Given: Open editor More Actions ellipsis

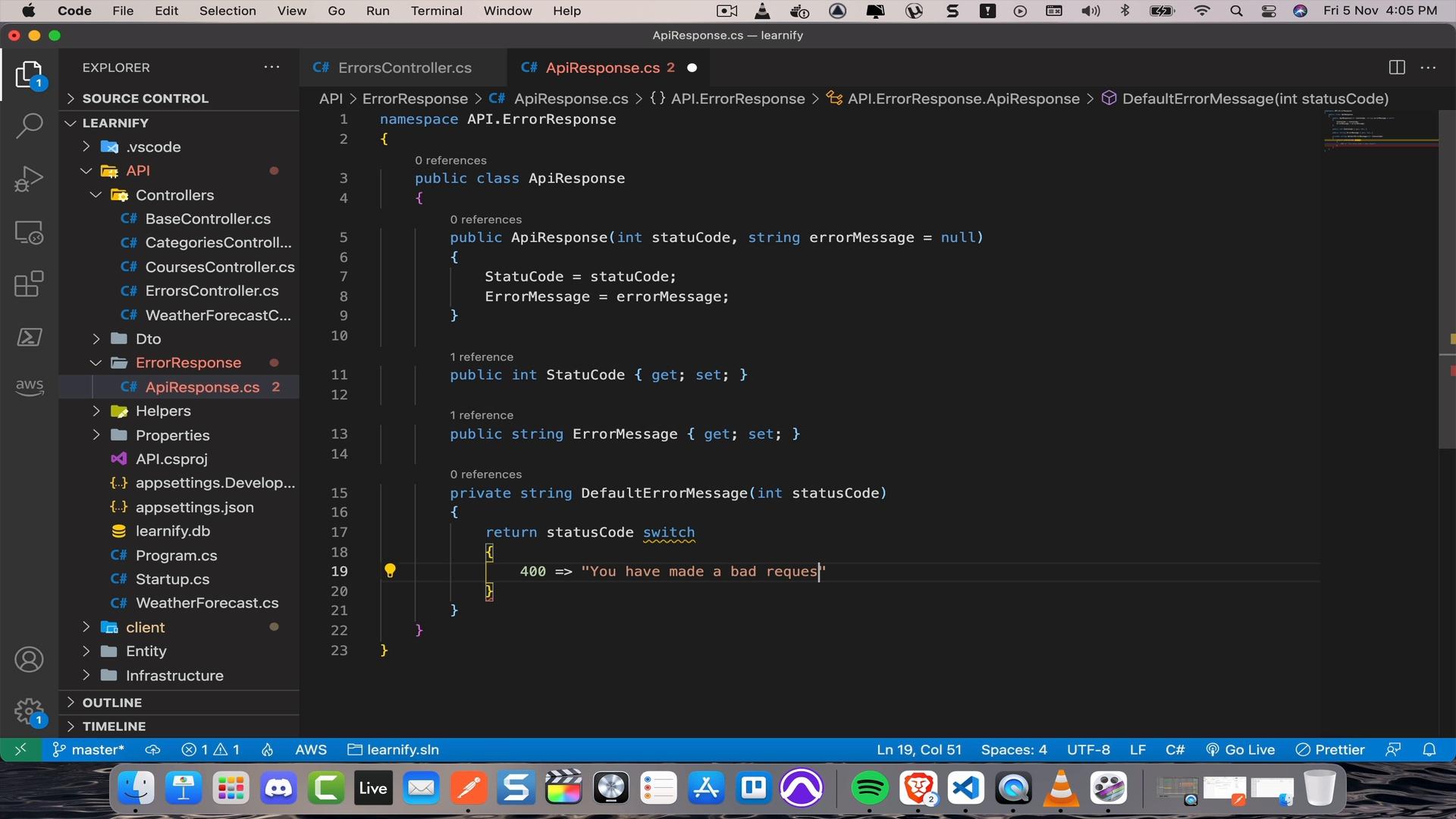Looking at the screenshot, I should (x=1428, y=67).
